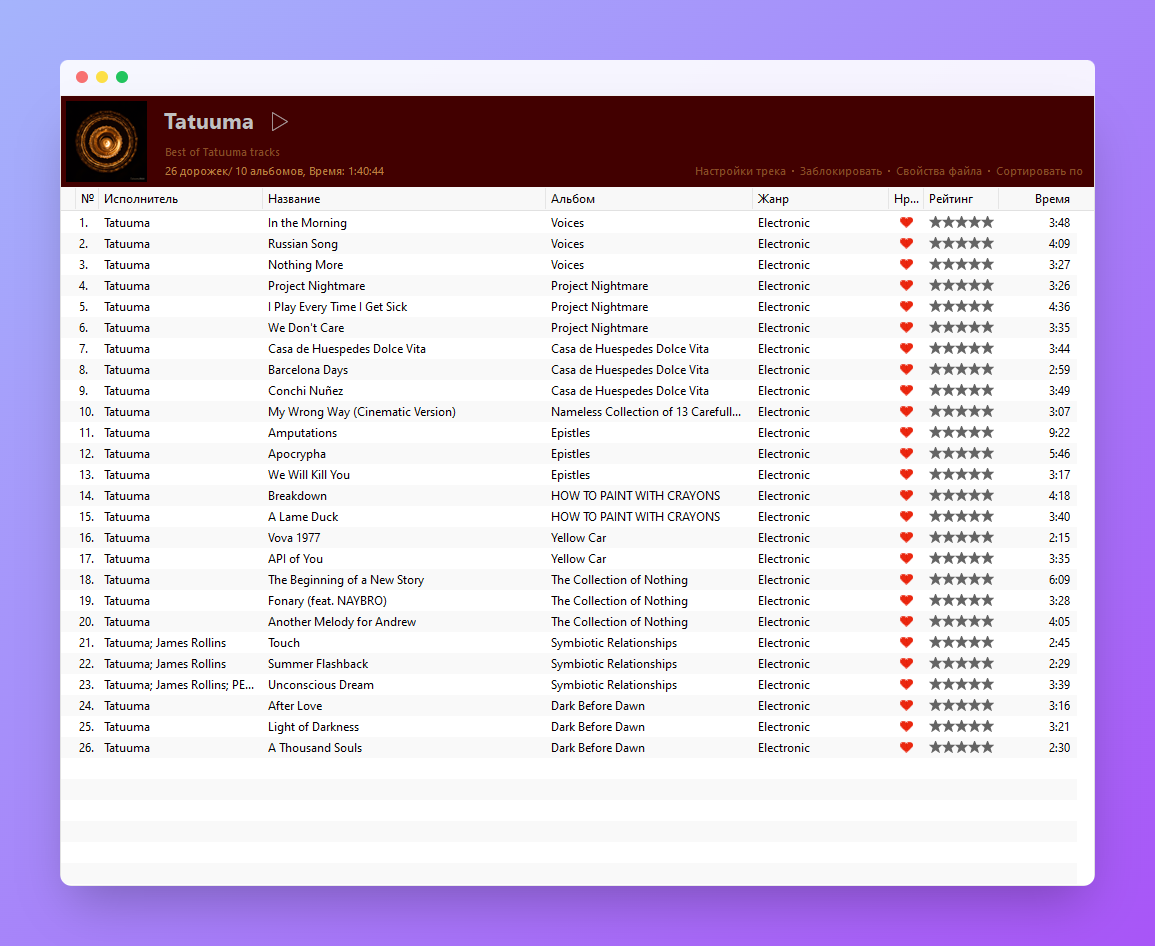
Task: Open the Сортировать по sort menu
Action: coord(1039,171)
